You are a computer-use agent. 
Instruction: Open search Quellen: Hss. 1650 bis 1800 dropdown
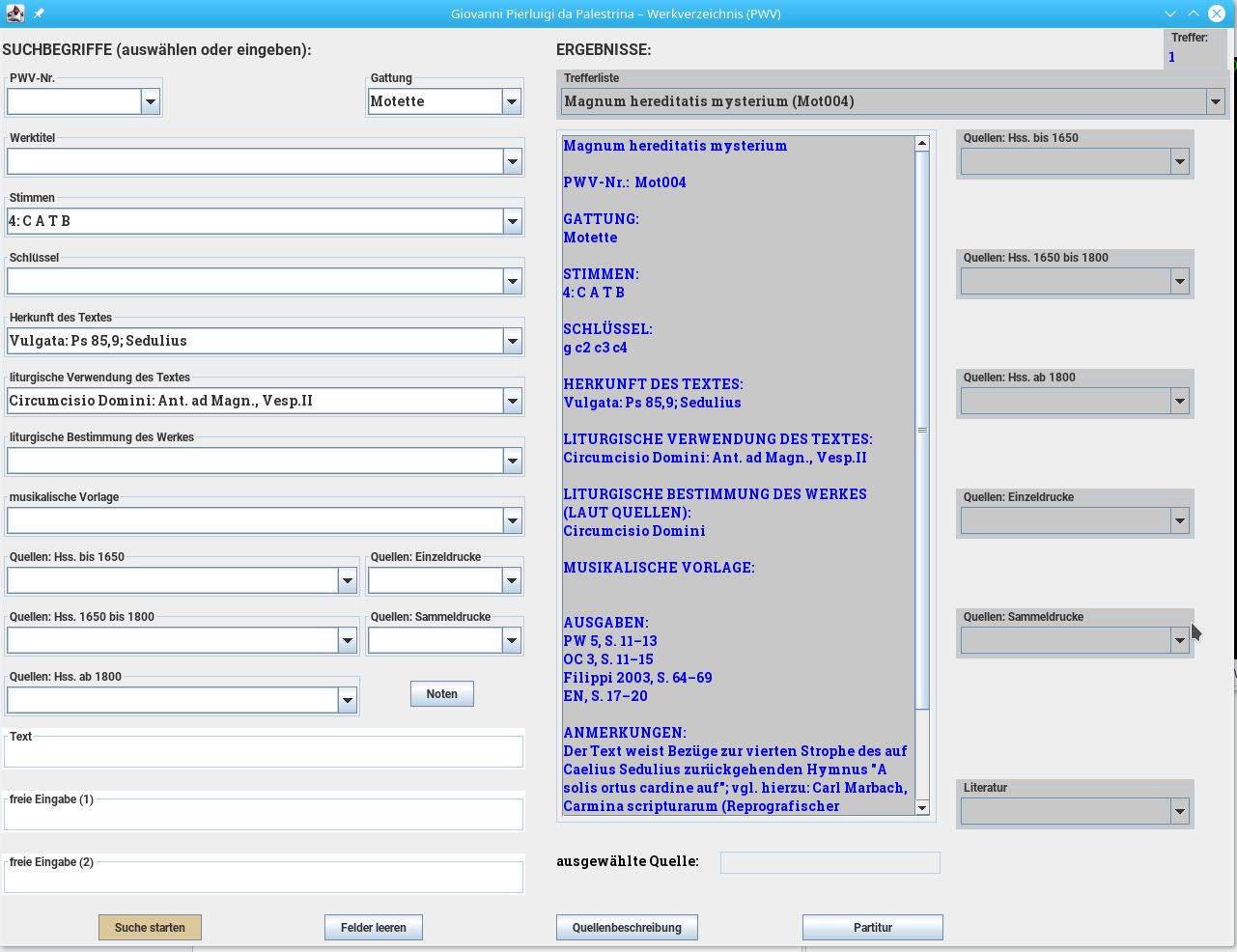[x=348, y=640]
